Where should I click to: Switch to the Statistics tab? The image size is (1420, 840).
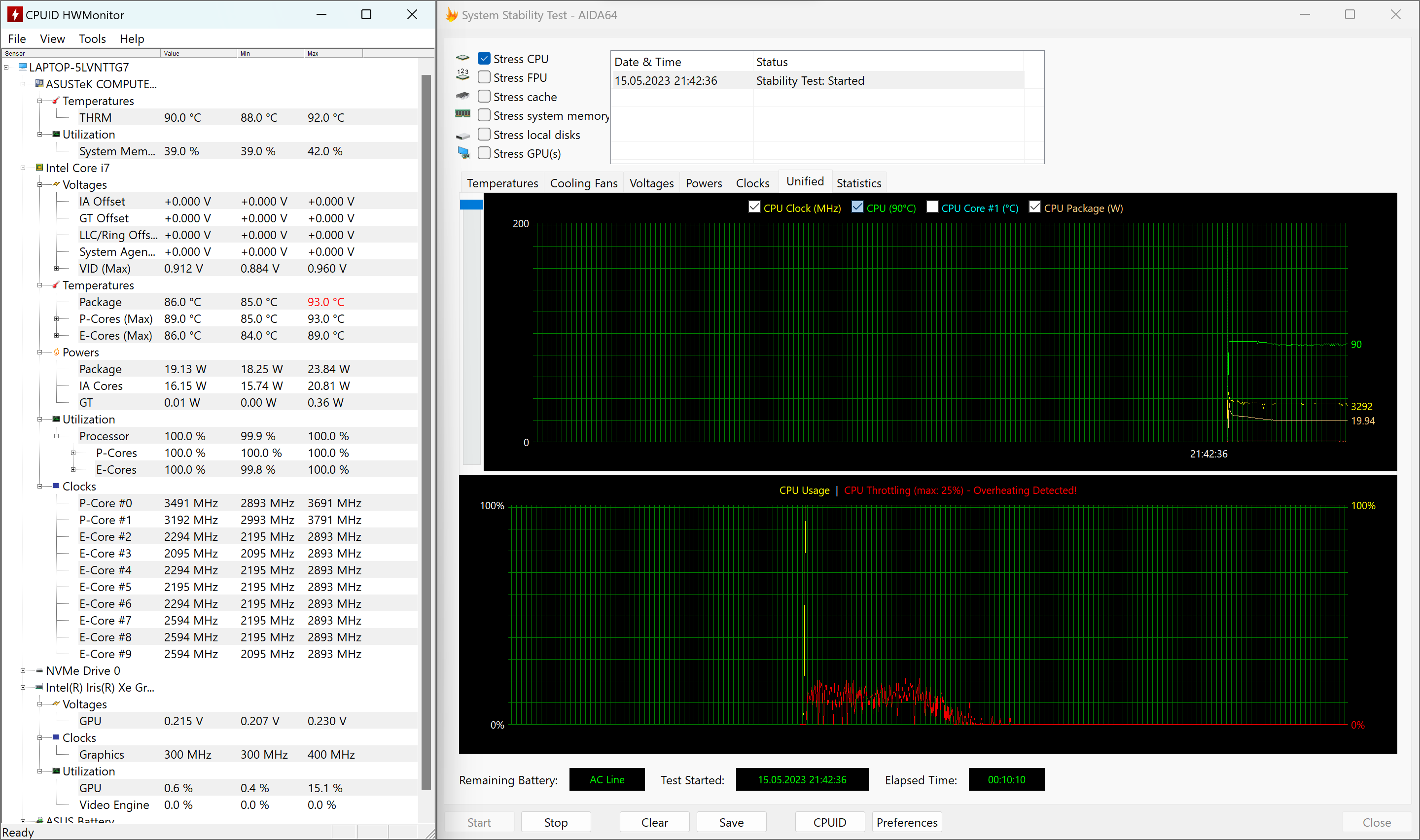858,183
